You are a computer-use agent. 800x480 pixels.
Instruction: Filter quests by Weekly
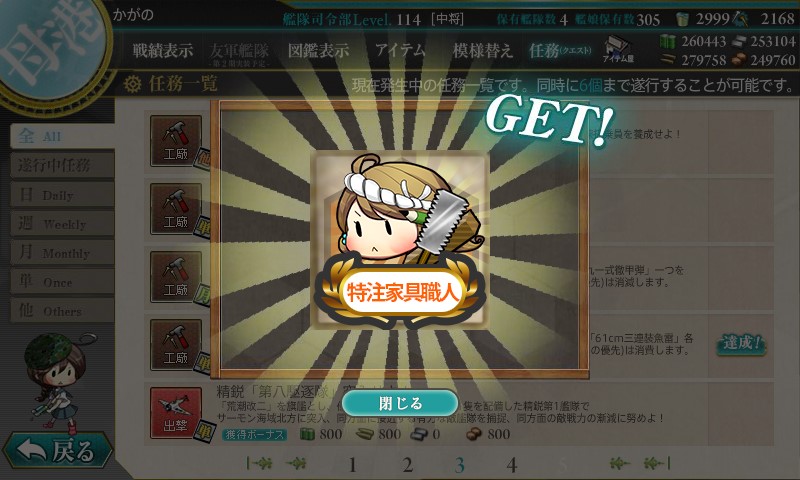click(x=61, y=223)
